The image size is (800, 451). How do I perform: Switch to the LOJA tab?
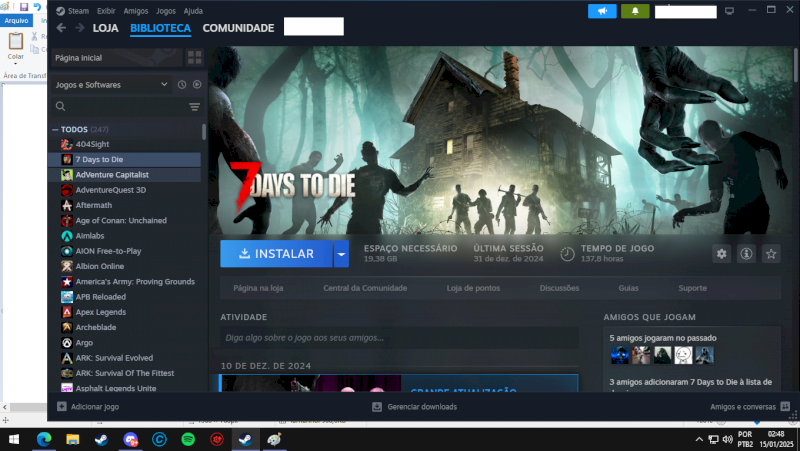105,28
